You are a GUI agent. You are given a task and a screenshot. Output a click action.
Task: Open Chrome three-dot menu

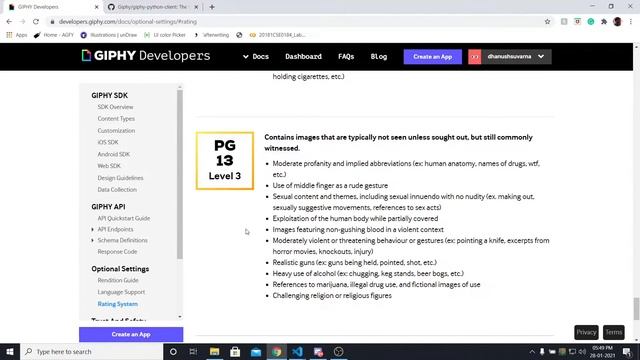[x=631, y=22]
